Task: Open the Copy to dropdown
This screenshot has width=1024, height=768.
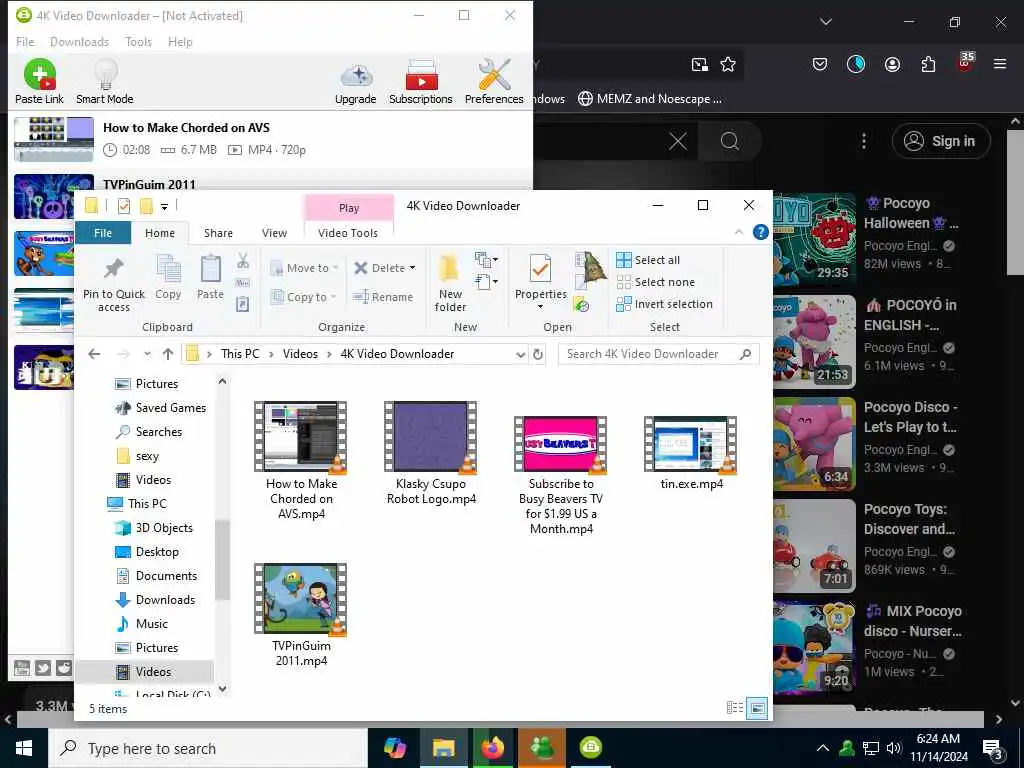Action: pos(302,297)
